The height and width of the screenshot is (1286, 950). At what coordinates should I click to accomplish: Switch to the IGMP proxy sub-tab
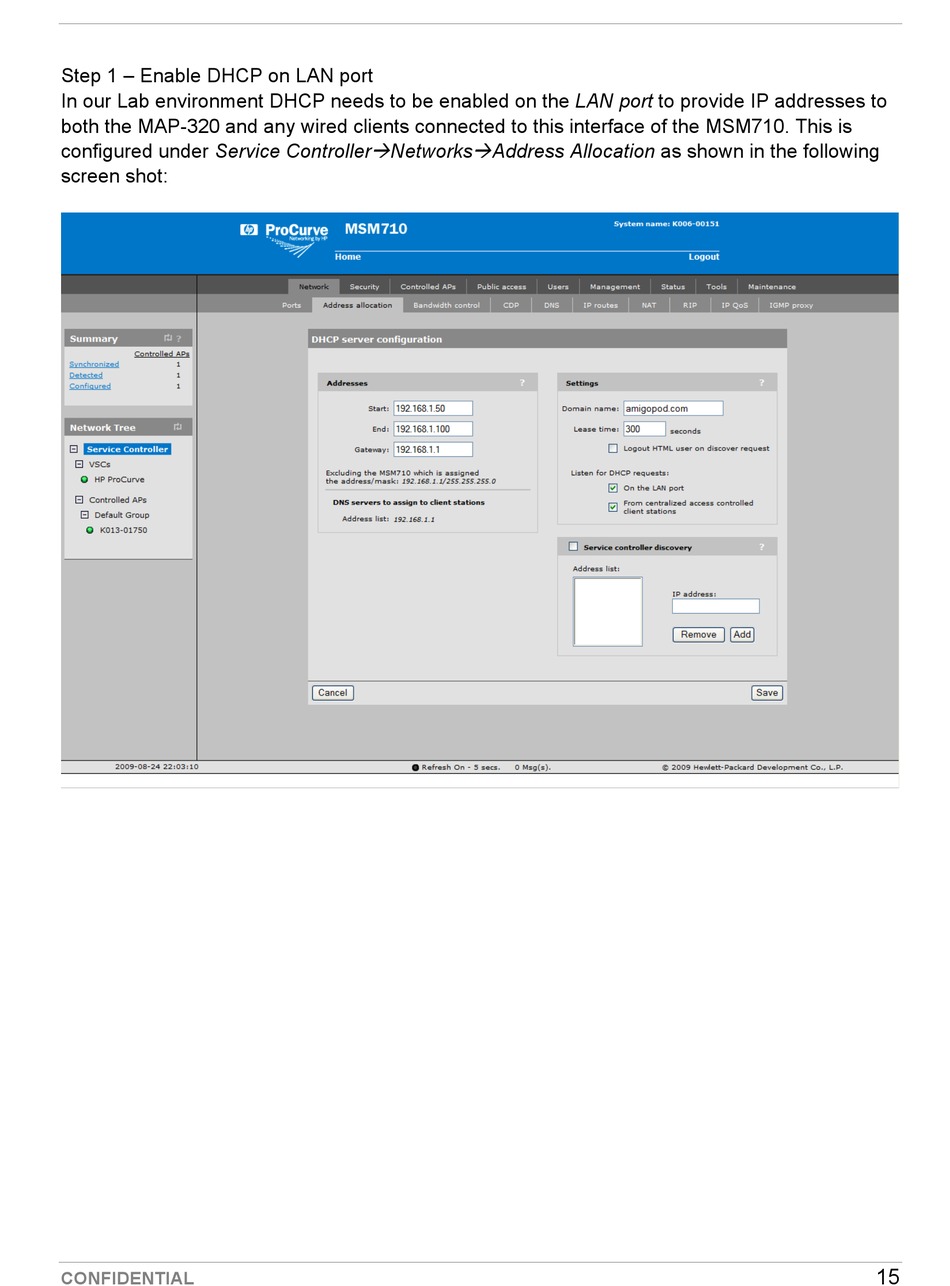point(791,305)
